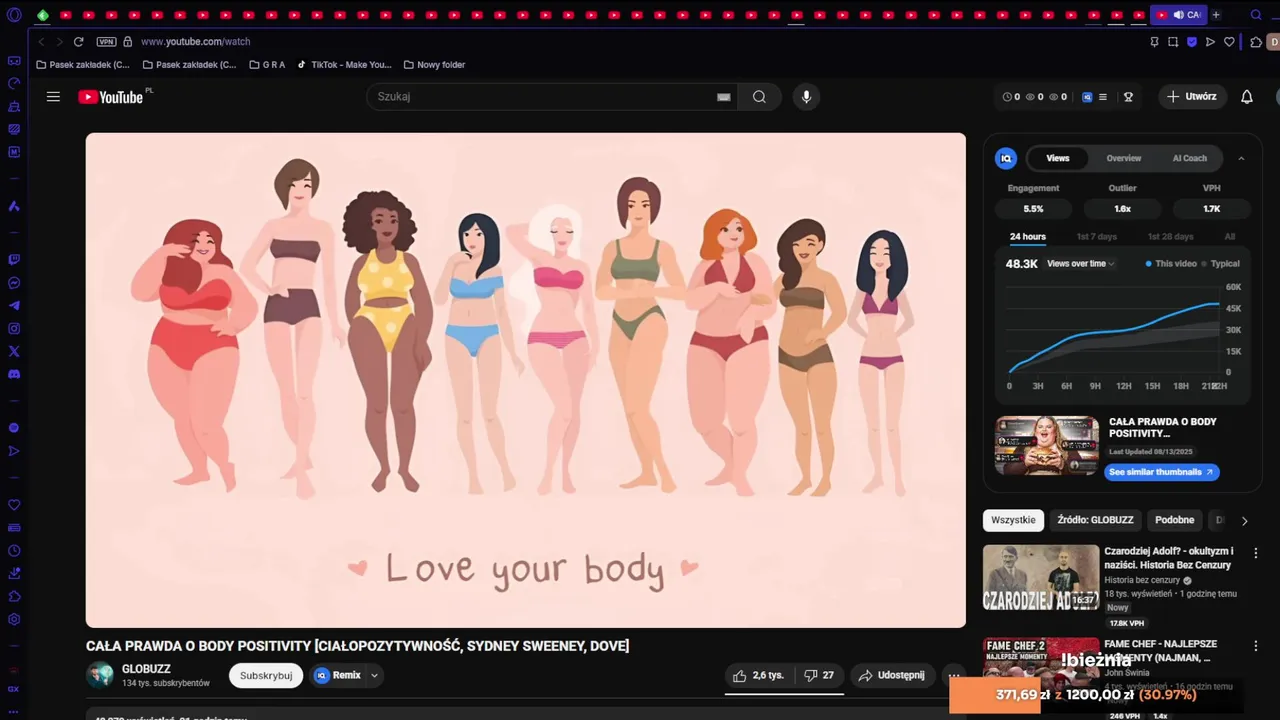Click the Subskrybuj button

266,675
